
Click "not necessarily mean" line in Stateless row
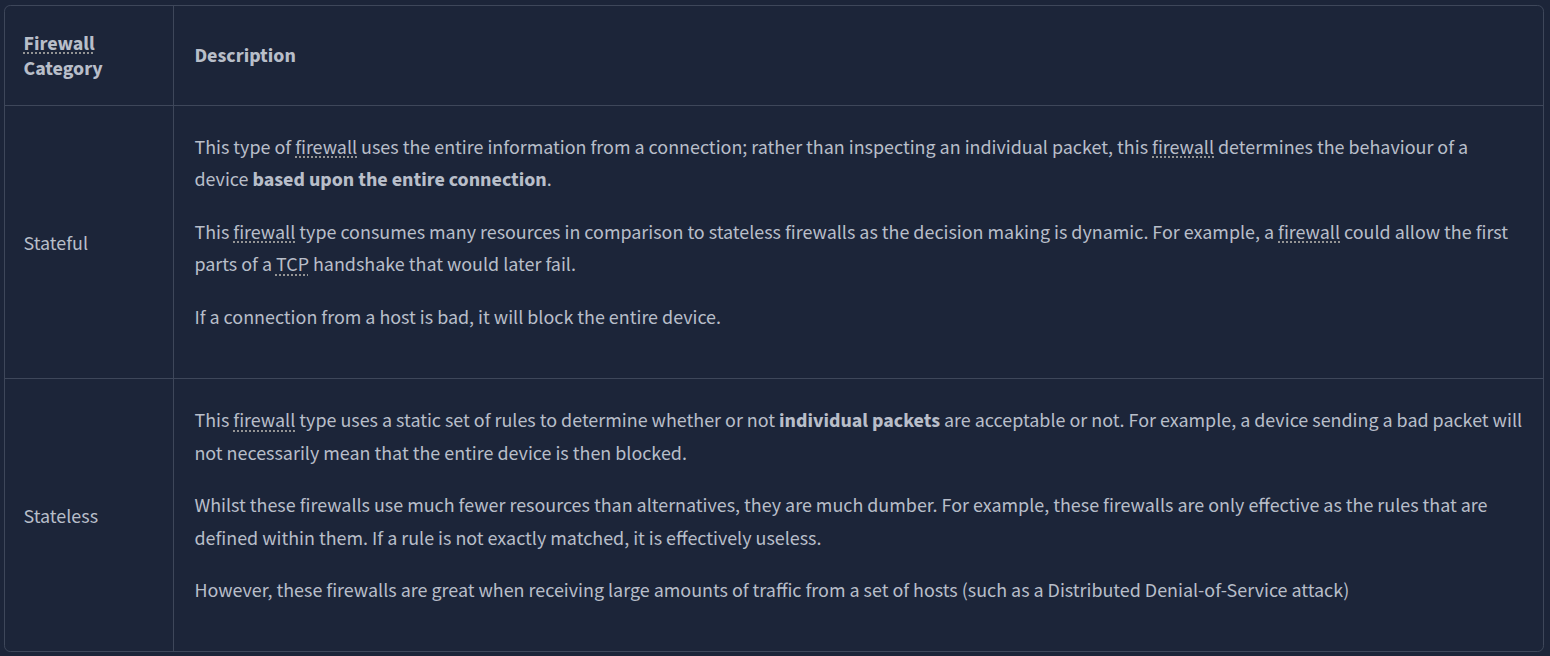pos(300,453)
